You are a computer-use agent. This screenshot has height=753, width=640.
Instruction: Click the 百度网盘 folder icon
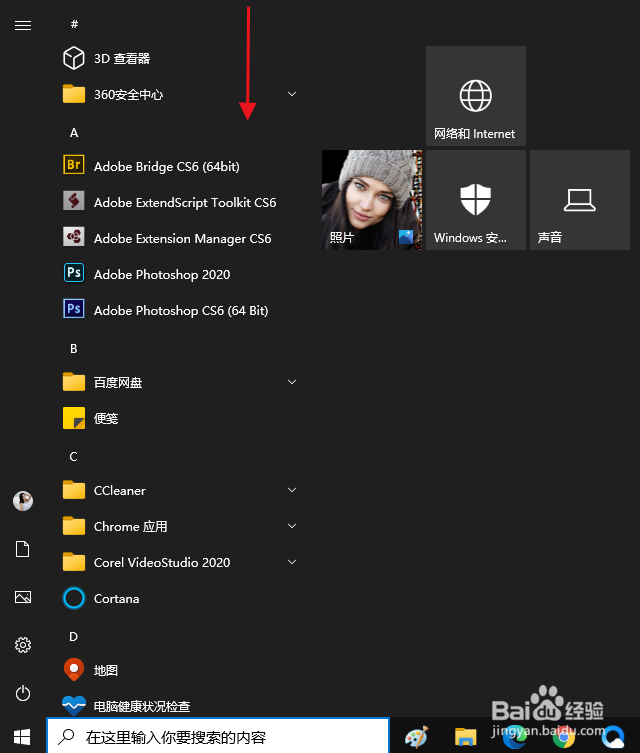(73, 382)
